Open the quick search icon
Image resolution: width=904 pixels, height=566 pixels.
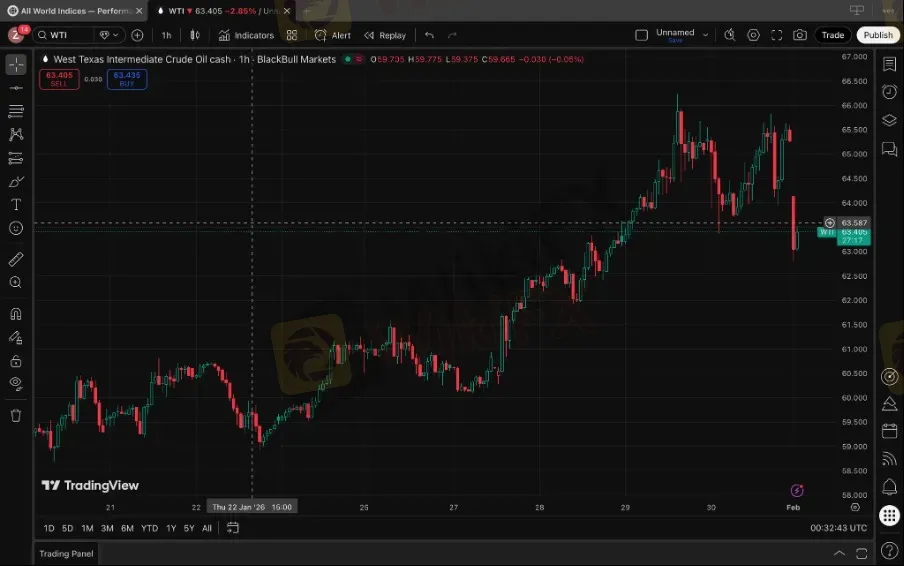[730, 35]
